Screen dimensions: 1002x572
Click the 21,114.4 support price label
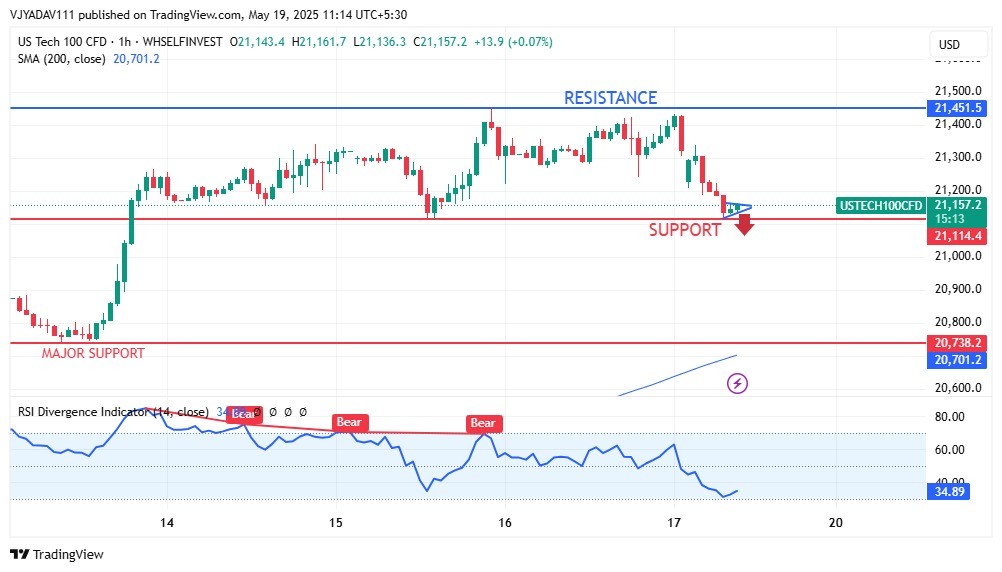click(x=957, y=236)
